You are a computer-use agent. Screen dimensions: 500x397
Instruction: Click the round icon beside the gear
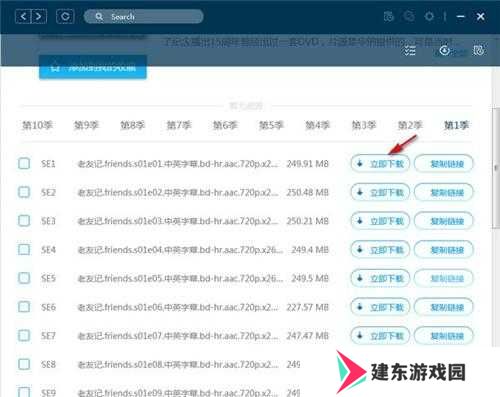[409, 16]
